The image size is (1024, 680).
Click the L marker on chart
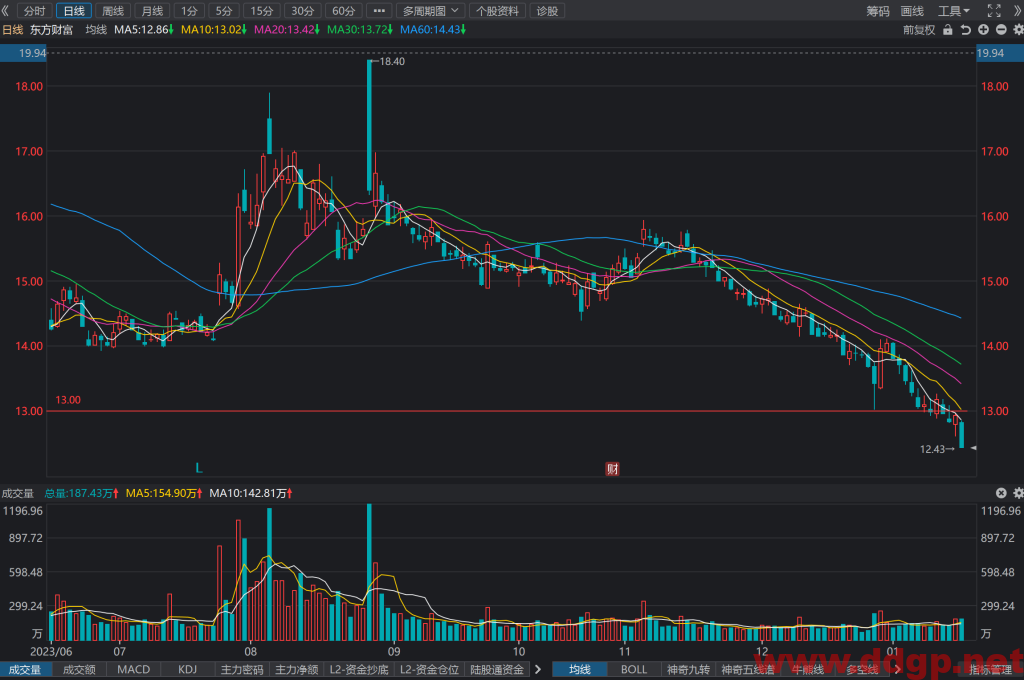(x=199, y=468)
